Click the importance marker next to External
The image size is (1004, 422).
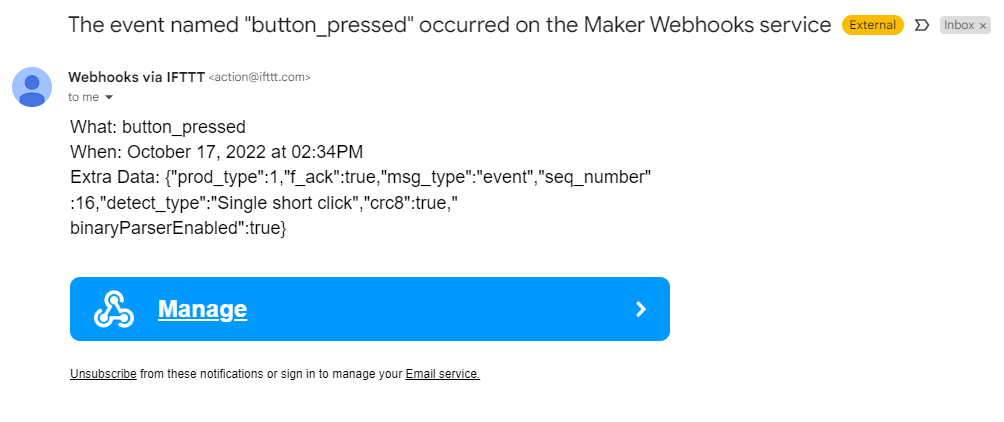pos(922,25)
